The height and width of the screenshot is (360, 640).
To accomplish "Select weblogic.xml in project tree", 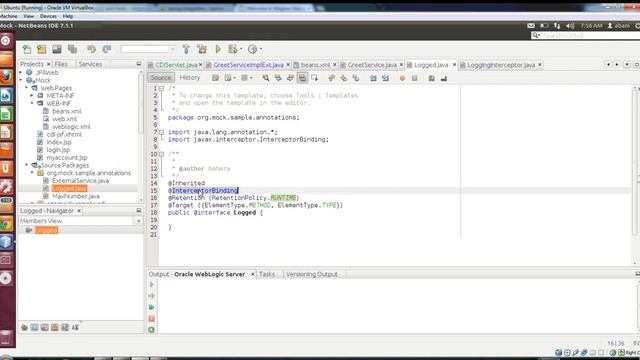I will coord(71,127).
